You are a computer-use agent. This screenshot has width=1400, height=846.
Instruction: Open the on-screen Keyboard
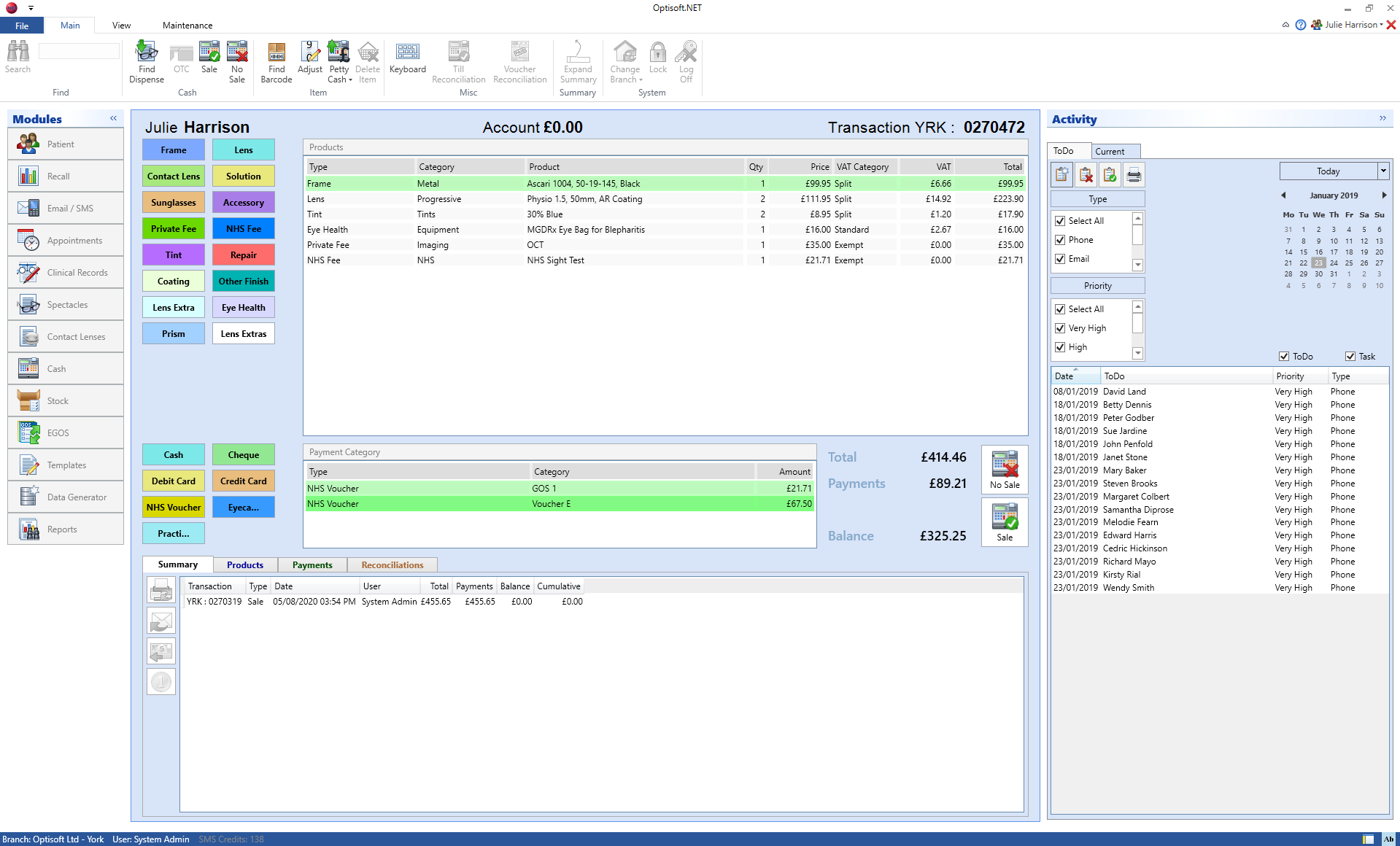pos(407,58)
